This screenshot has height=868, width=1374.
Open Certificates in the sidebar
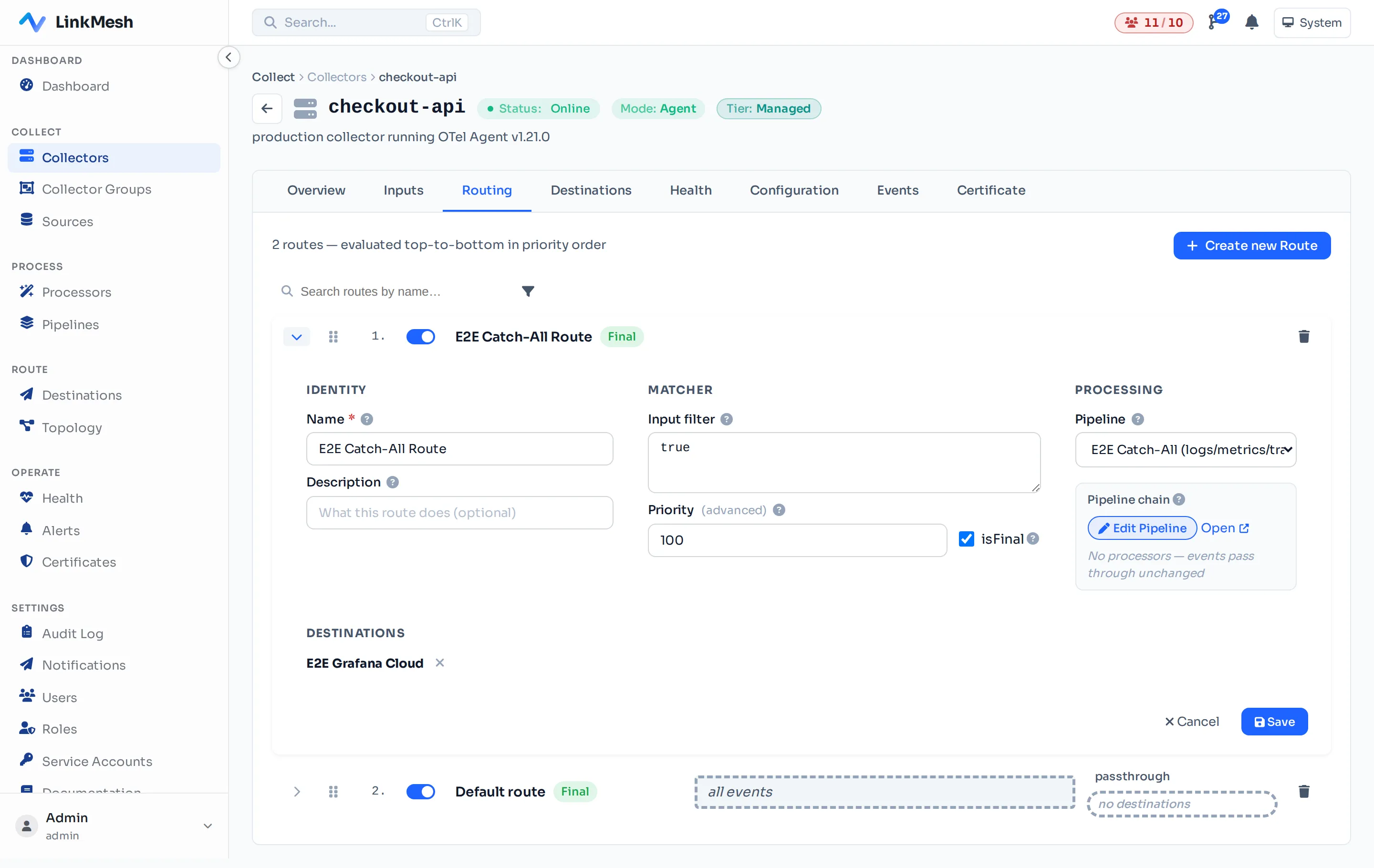coord(114,562)
